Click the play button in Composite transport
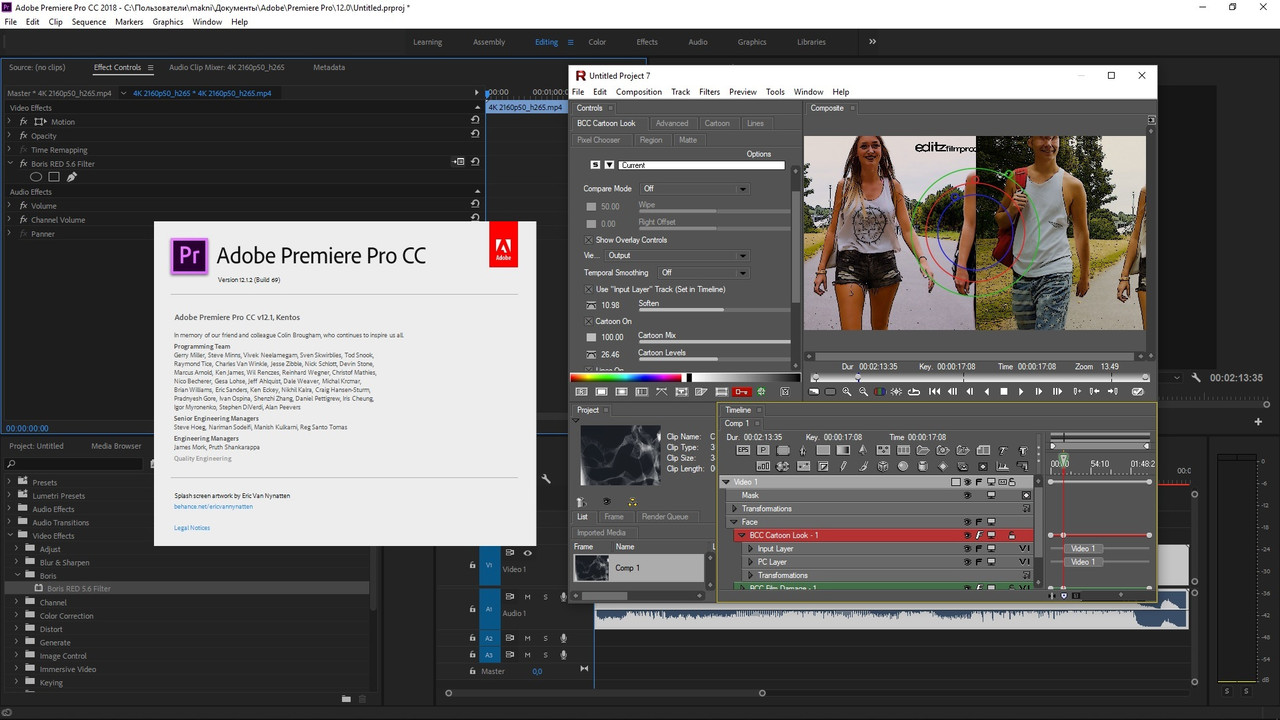This screenshot has height=720, width=1280. (x=1021, y=391)
